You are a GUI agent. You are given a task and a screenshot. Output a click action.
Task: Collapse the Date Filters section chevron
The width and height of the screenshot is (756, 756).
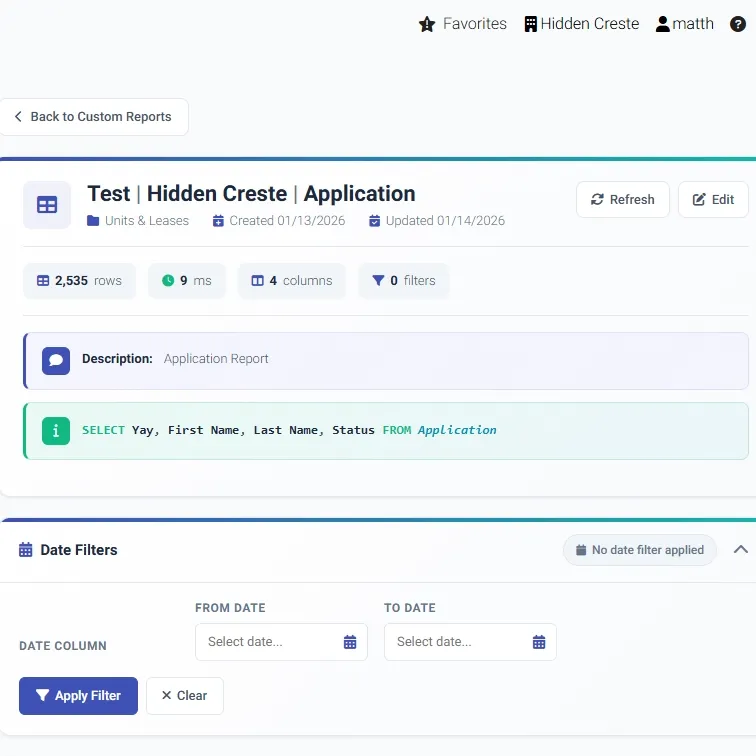pos(741,549)
